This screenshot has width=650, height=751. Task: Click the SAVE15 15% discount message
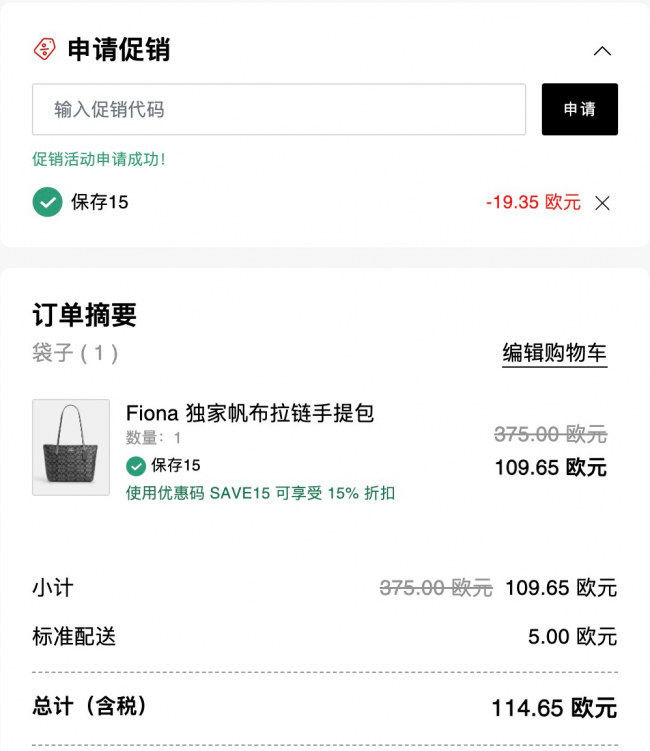click(260, 493)
